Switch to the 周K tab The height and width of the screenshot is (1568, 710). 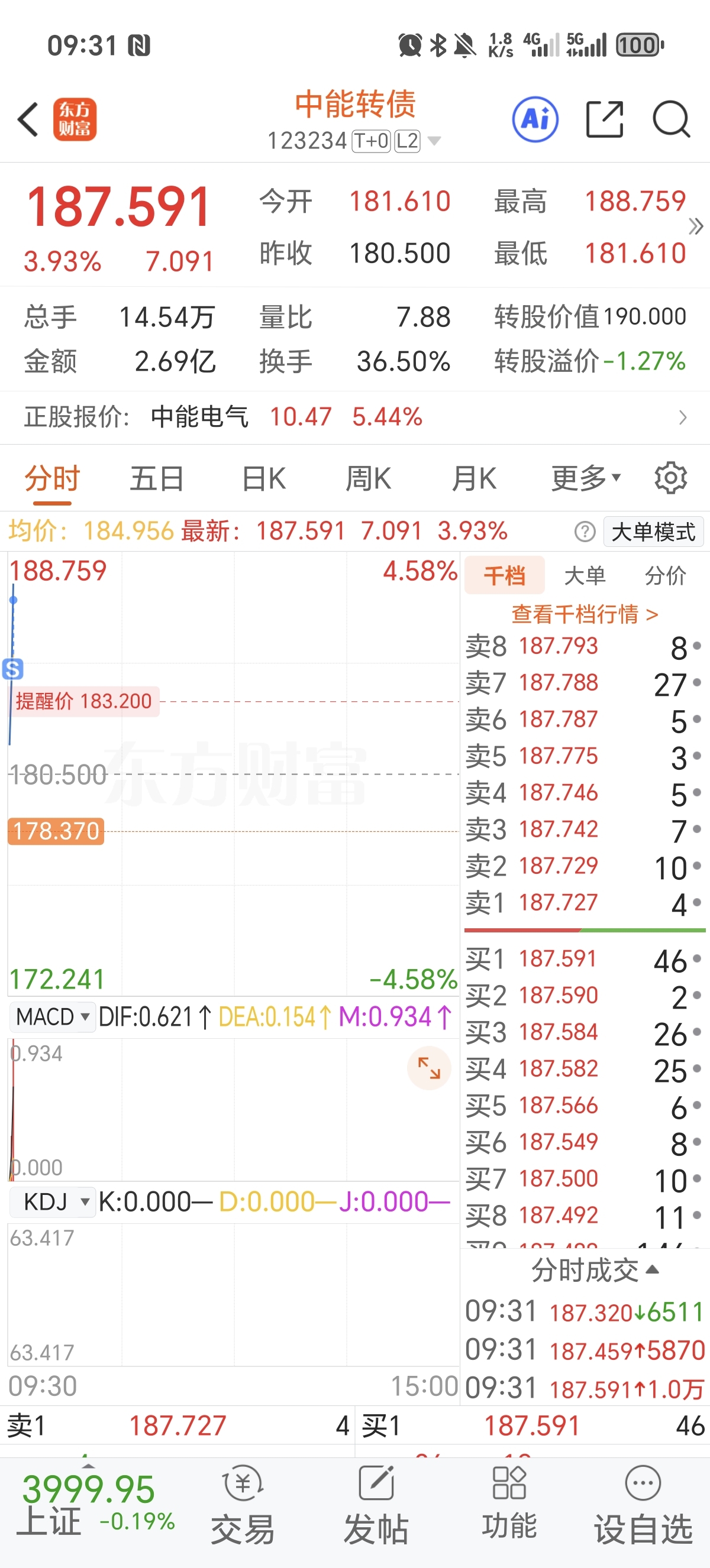(x=369, y=478)
